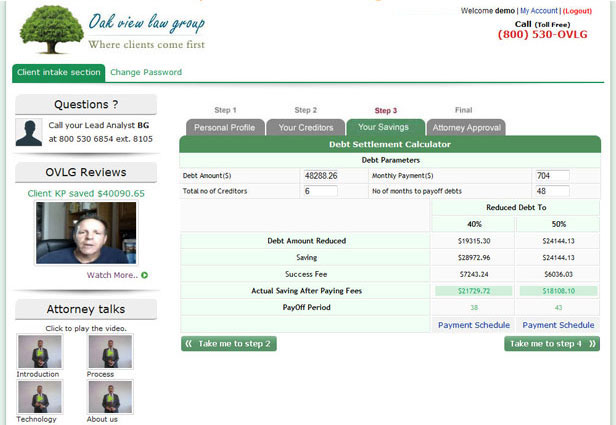
Task: Play the Technology attorney video
Action: pos(40,397)
